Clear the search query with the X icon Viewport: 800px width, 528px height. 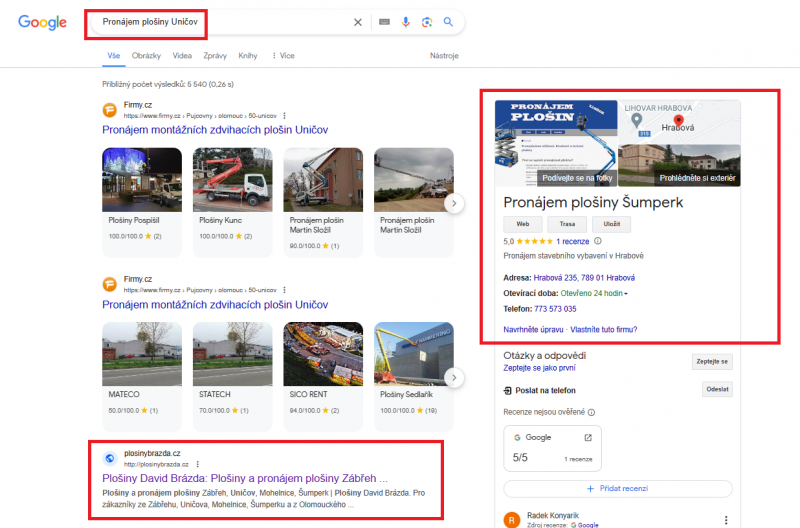tap(358, 22)
